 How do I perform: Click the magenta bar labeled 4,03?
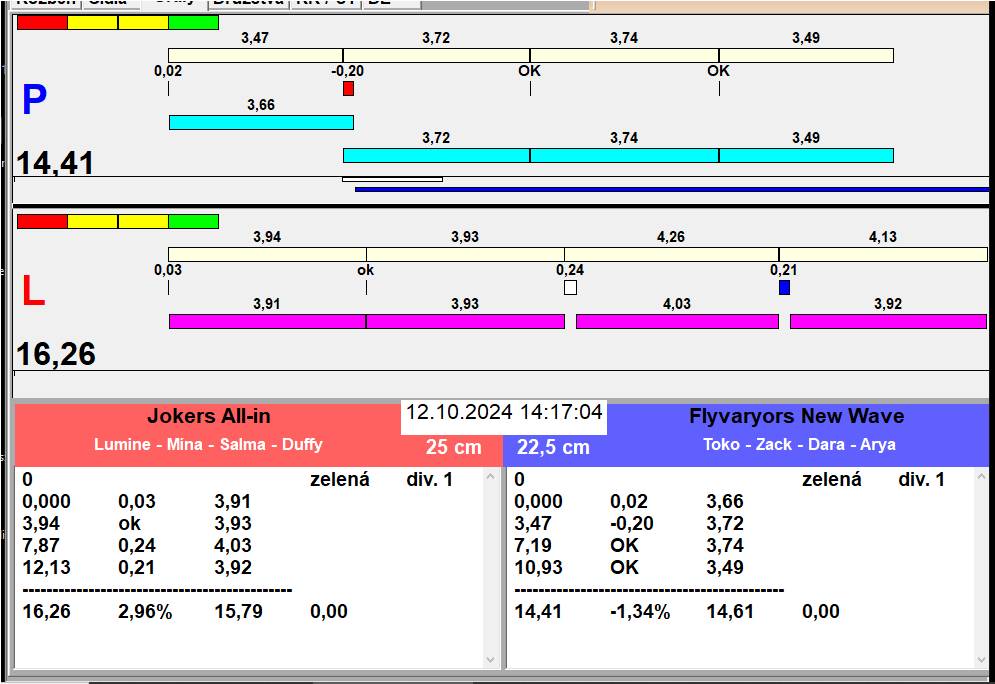coord(677,321)
